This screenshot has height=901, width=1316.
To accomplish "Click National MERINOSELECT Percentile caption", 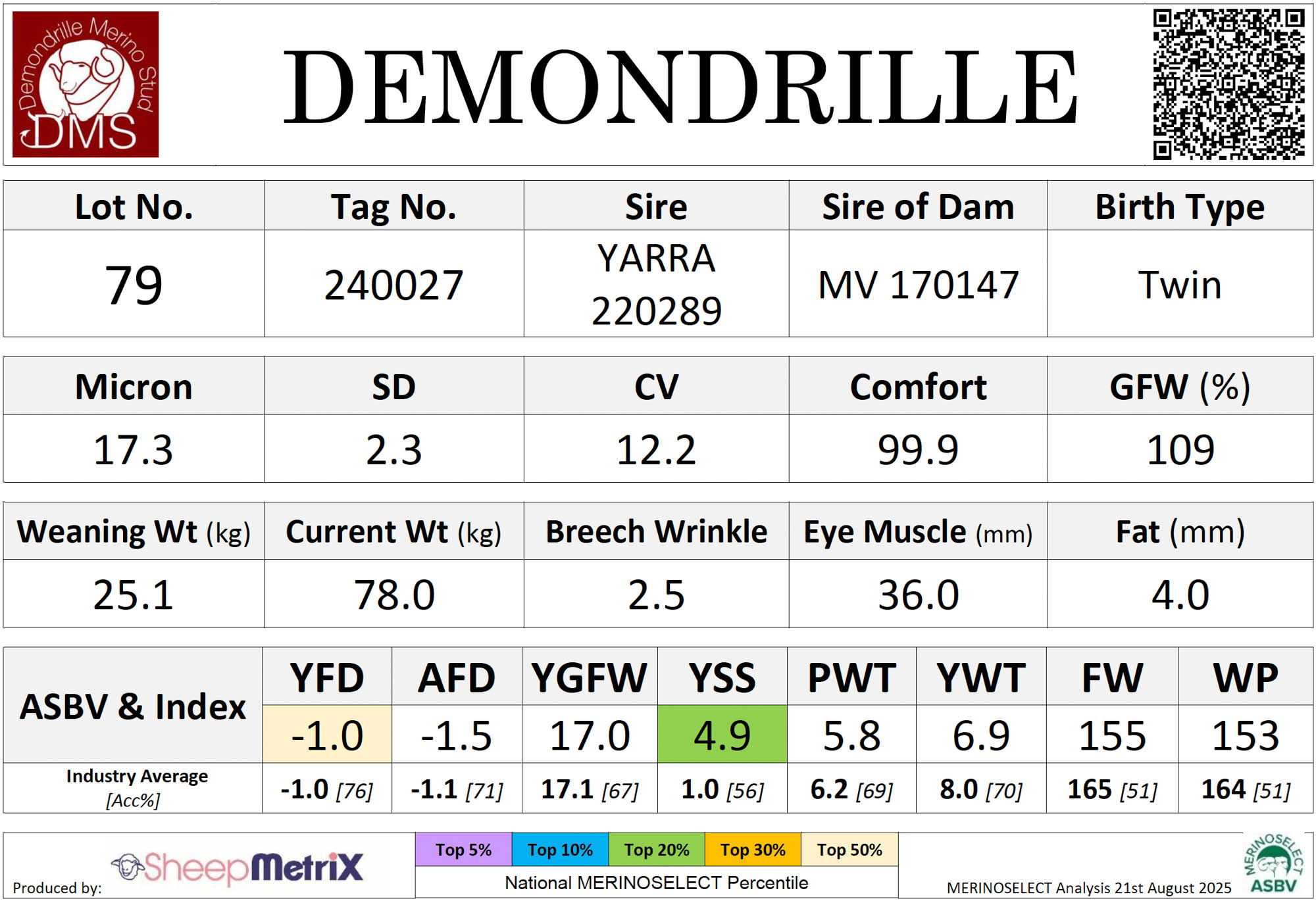I will [656, 883].
